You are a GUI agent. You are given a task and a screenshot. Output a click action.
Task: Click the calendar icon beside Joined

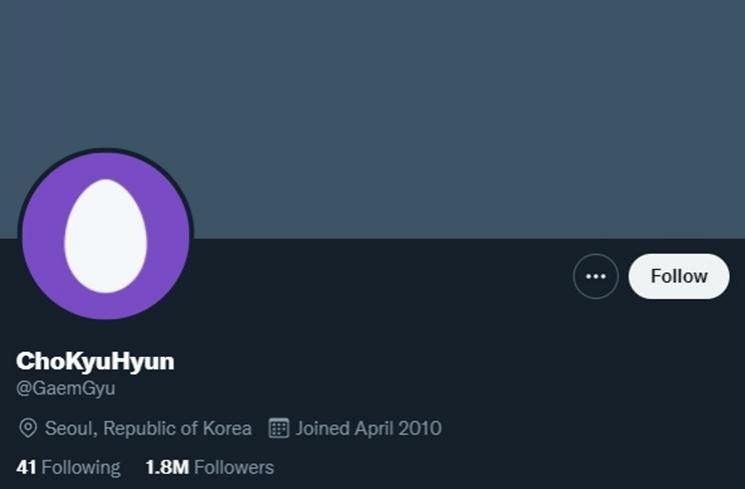click(x=279, y=428)
